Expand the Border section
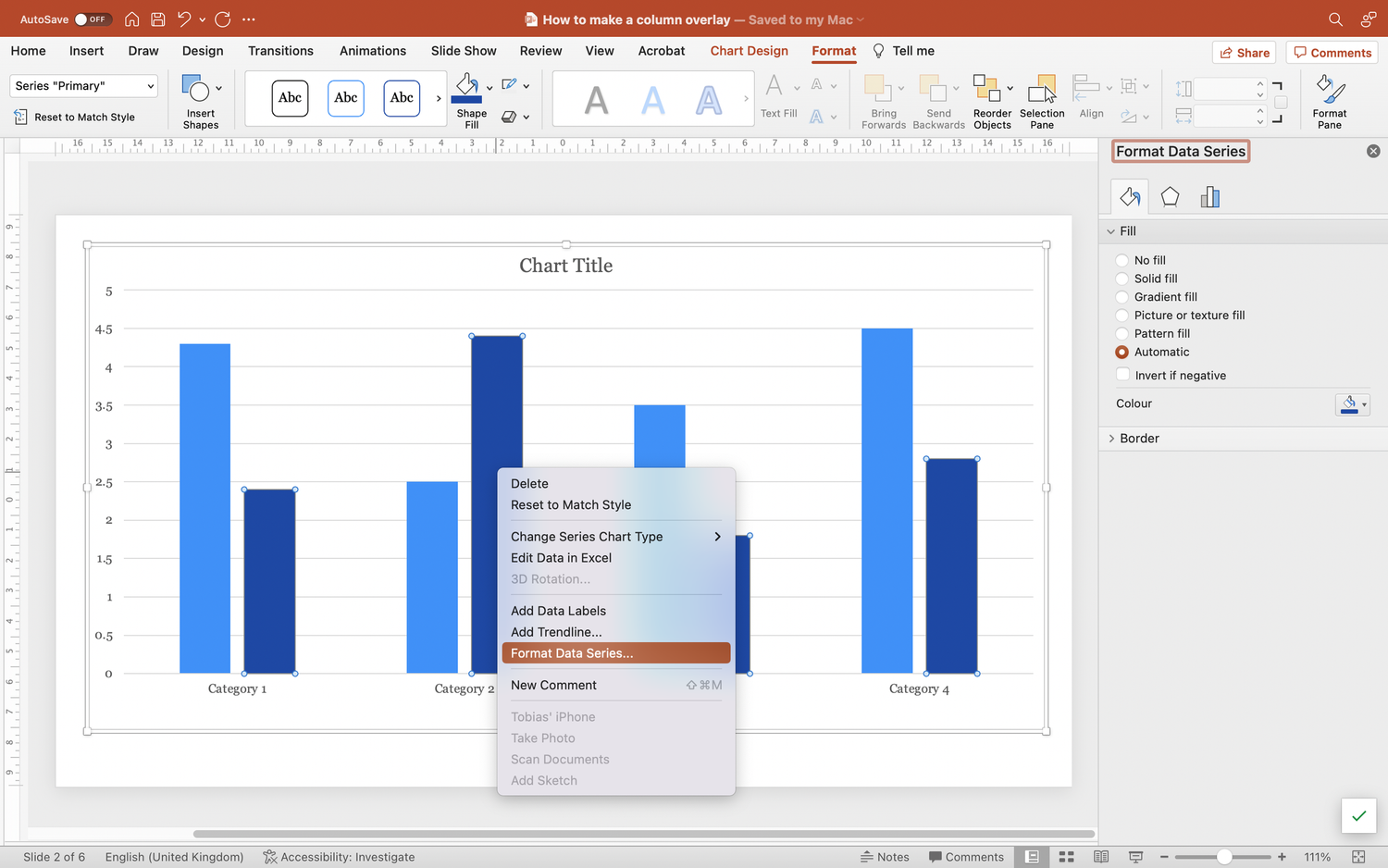Image resolution: width=1388 pixels, height=868 pixels. click(1111, 439)
